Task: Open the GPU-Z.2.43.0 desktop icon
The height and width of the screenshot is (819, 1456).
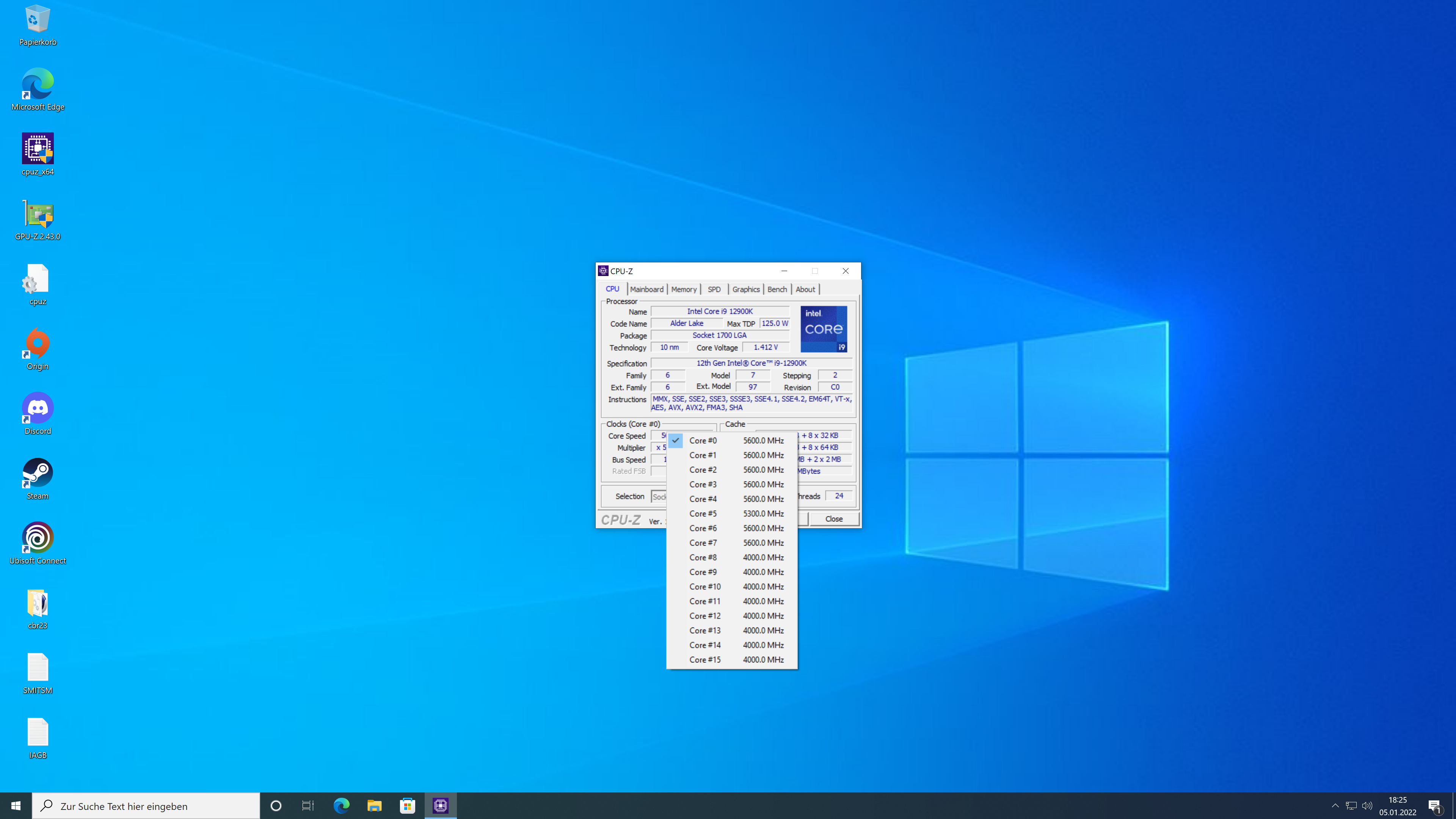Action: (38, 215)
